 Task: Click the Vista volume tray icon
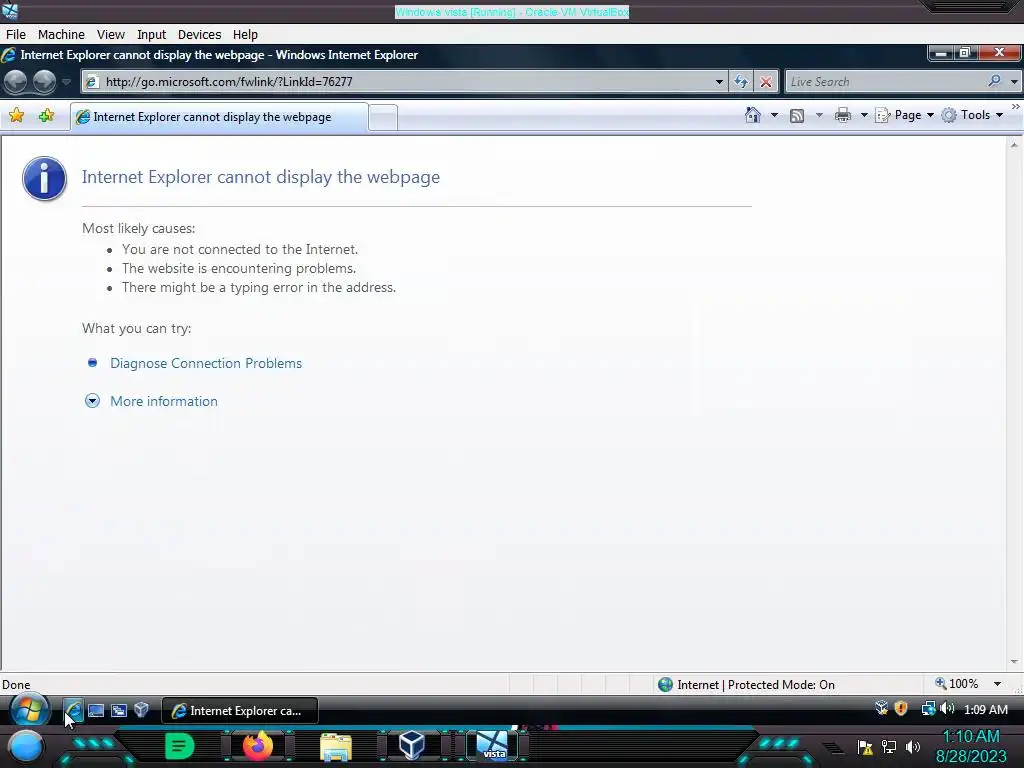click(x=947, y=709)
